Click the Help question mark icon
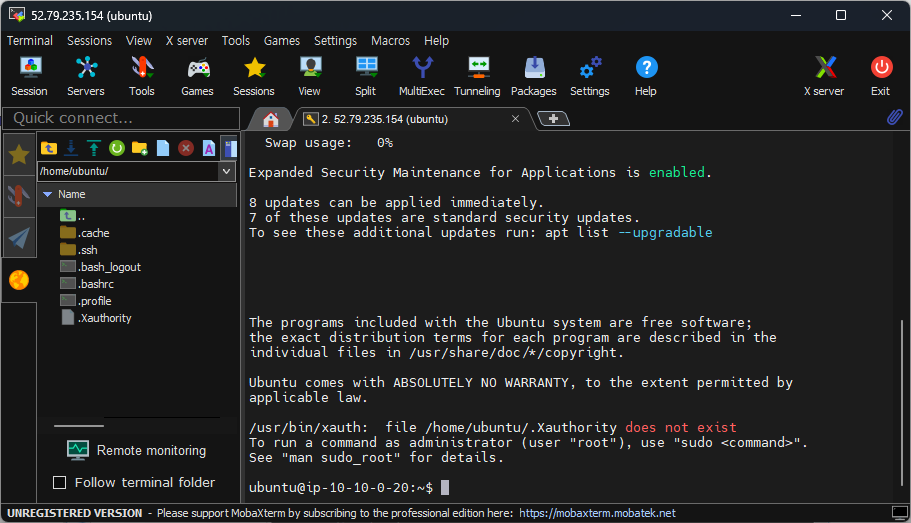This screenshot has height=523, width=911. pos(646,76)
